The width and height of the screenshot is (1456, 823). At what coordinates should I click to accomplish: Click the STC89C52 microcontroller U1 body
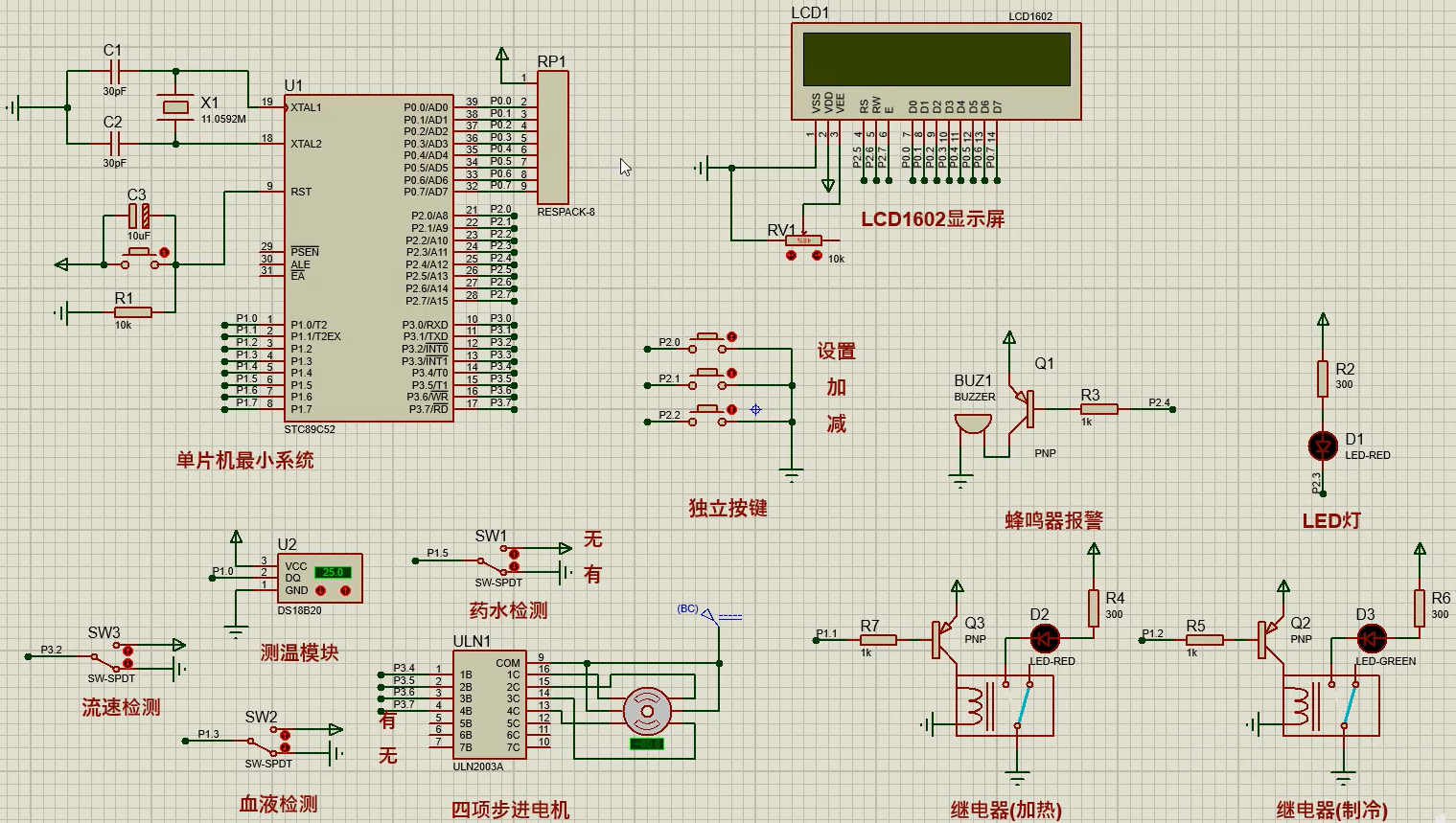click(x=369, y=257)
